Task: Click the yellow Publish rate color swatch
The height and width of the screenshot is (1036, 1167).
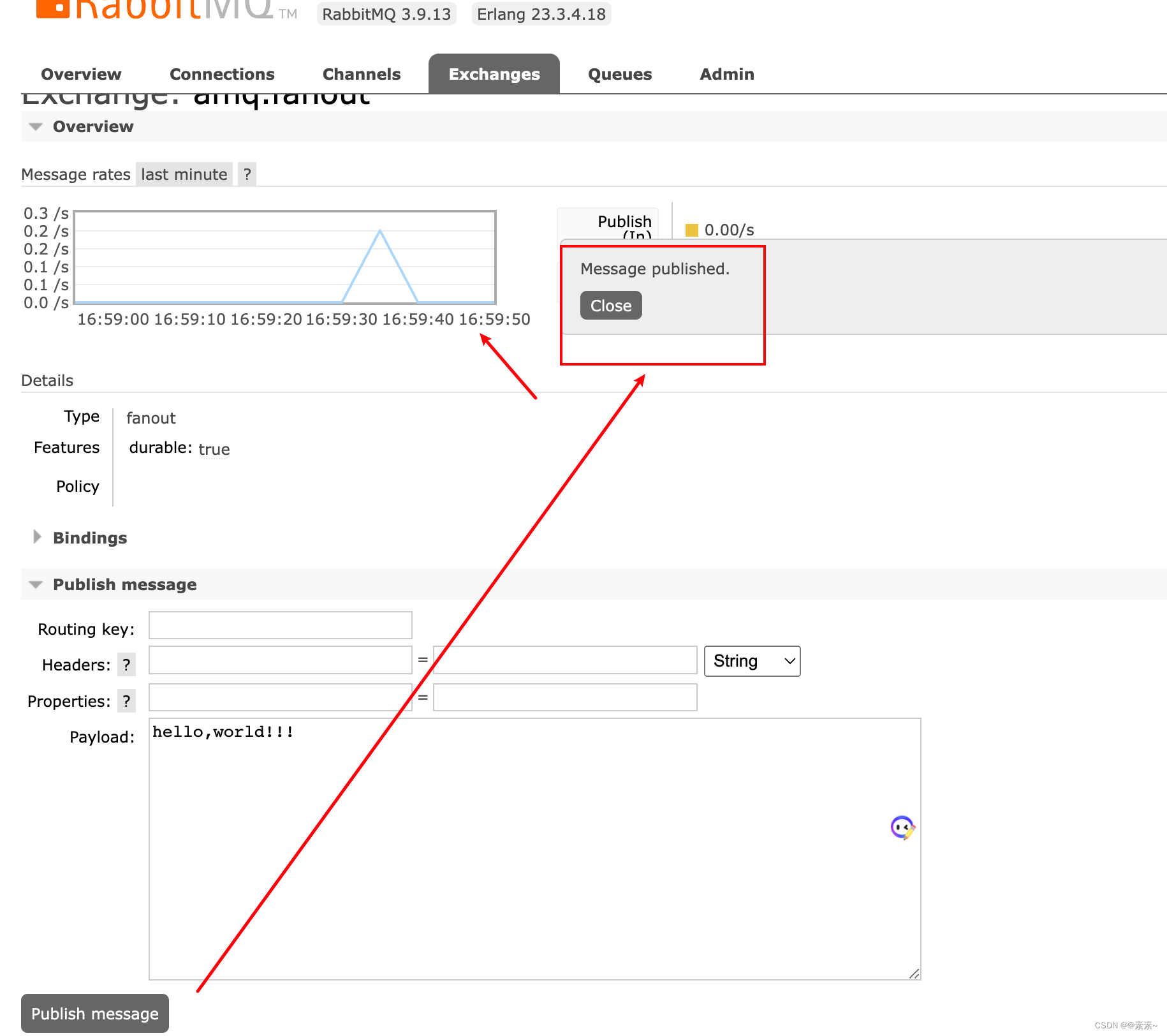Action: 692,230
